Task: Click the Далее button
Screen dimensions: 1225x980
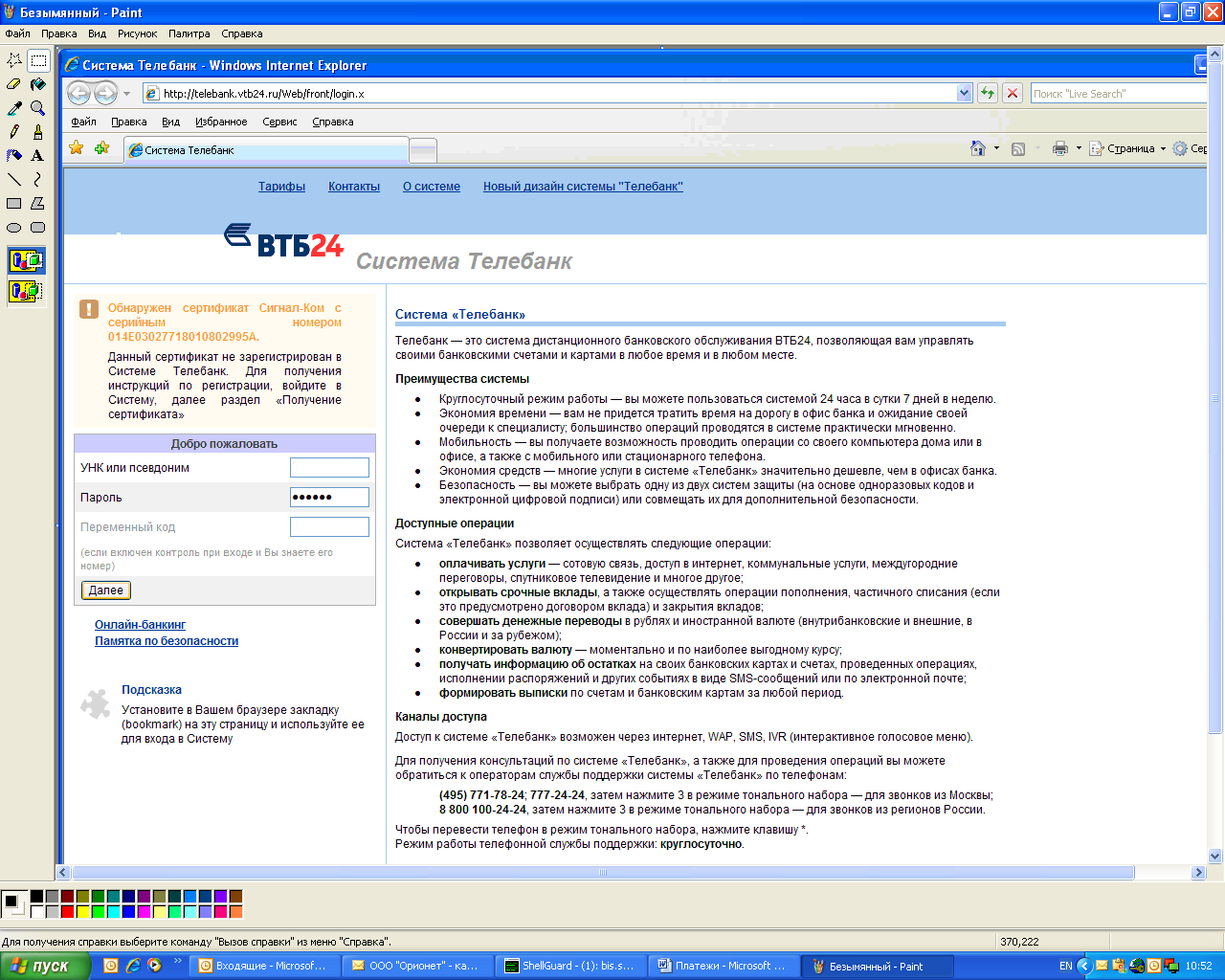Action: [x=106, y=590]
